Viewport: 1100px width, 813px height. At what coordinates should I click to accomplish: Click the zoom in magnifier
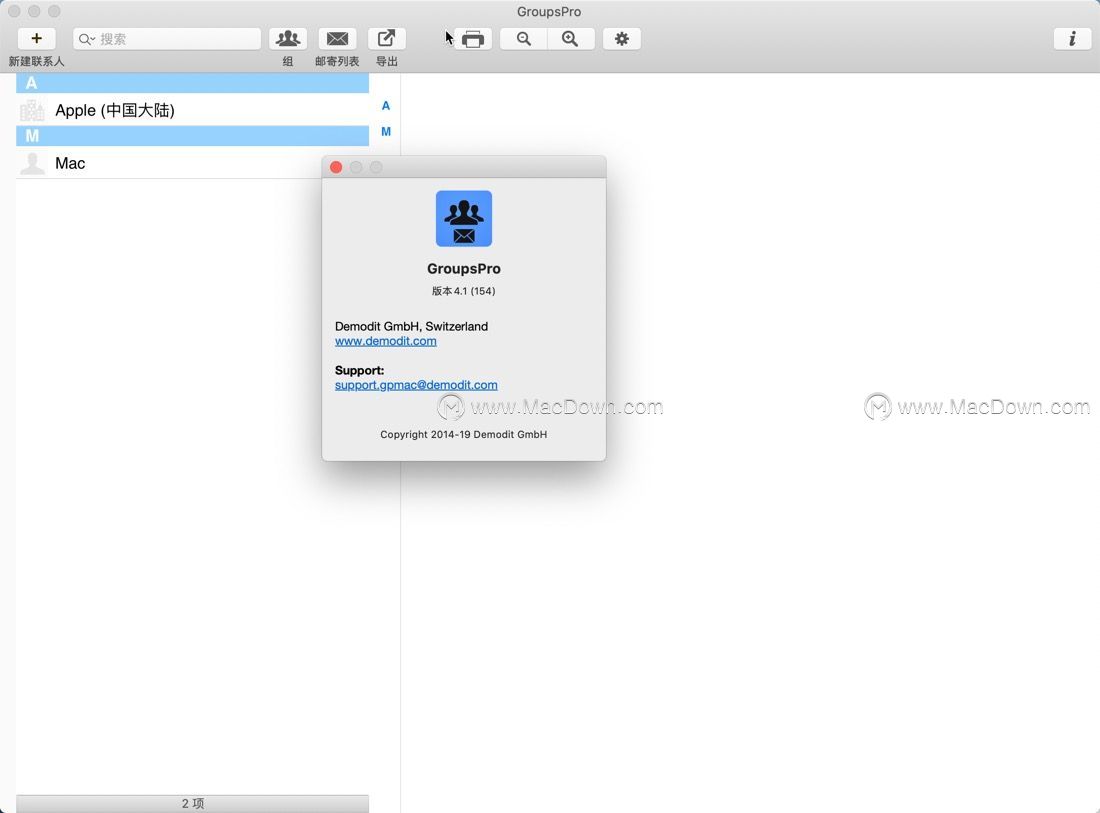coord(570,39)
